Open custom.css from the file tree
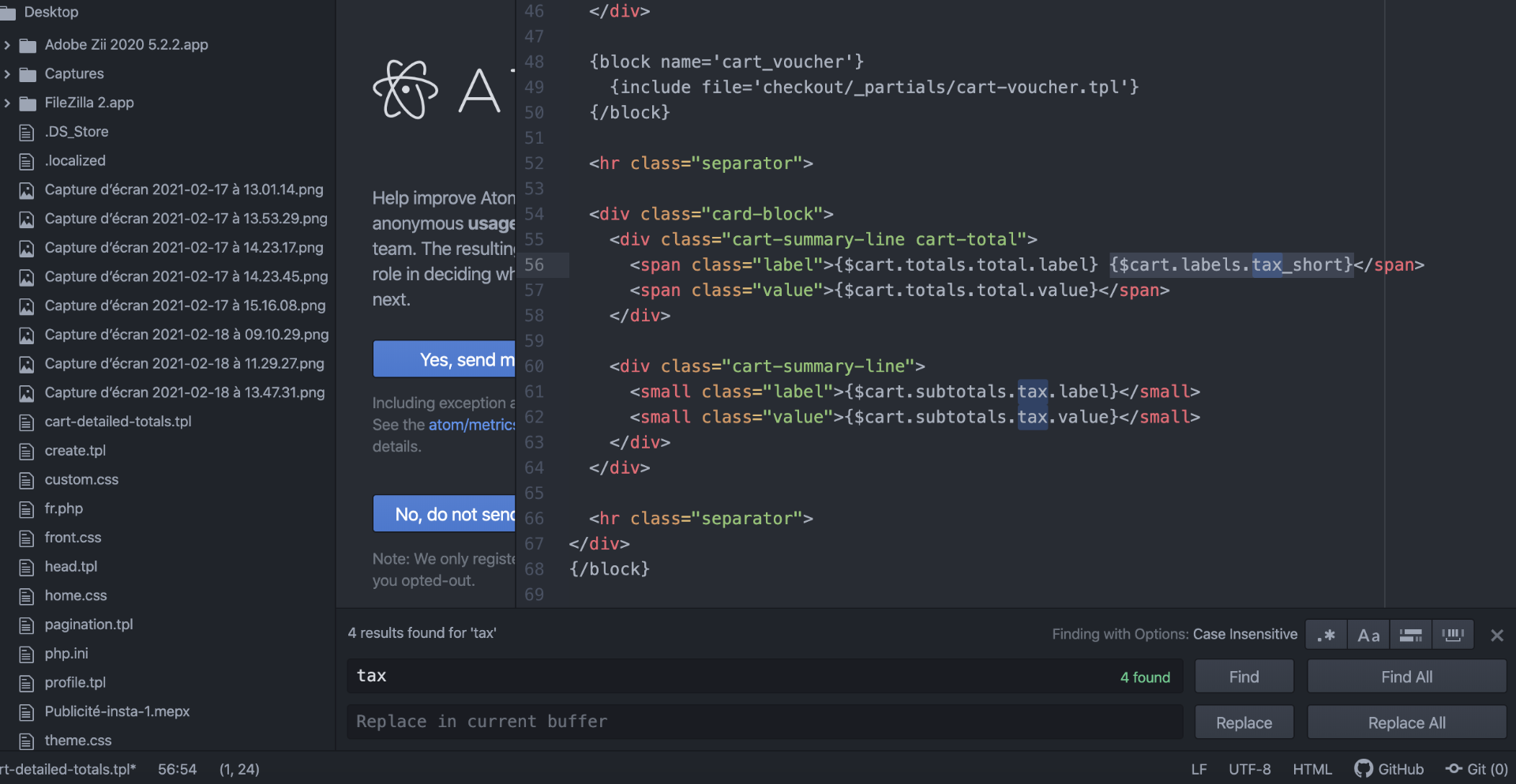The width and height of the screenshot is (1516, 784). pos(81,480)
